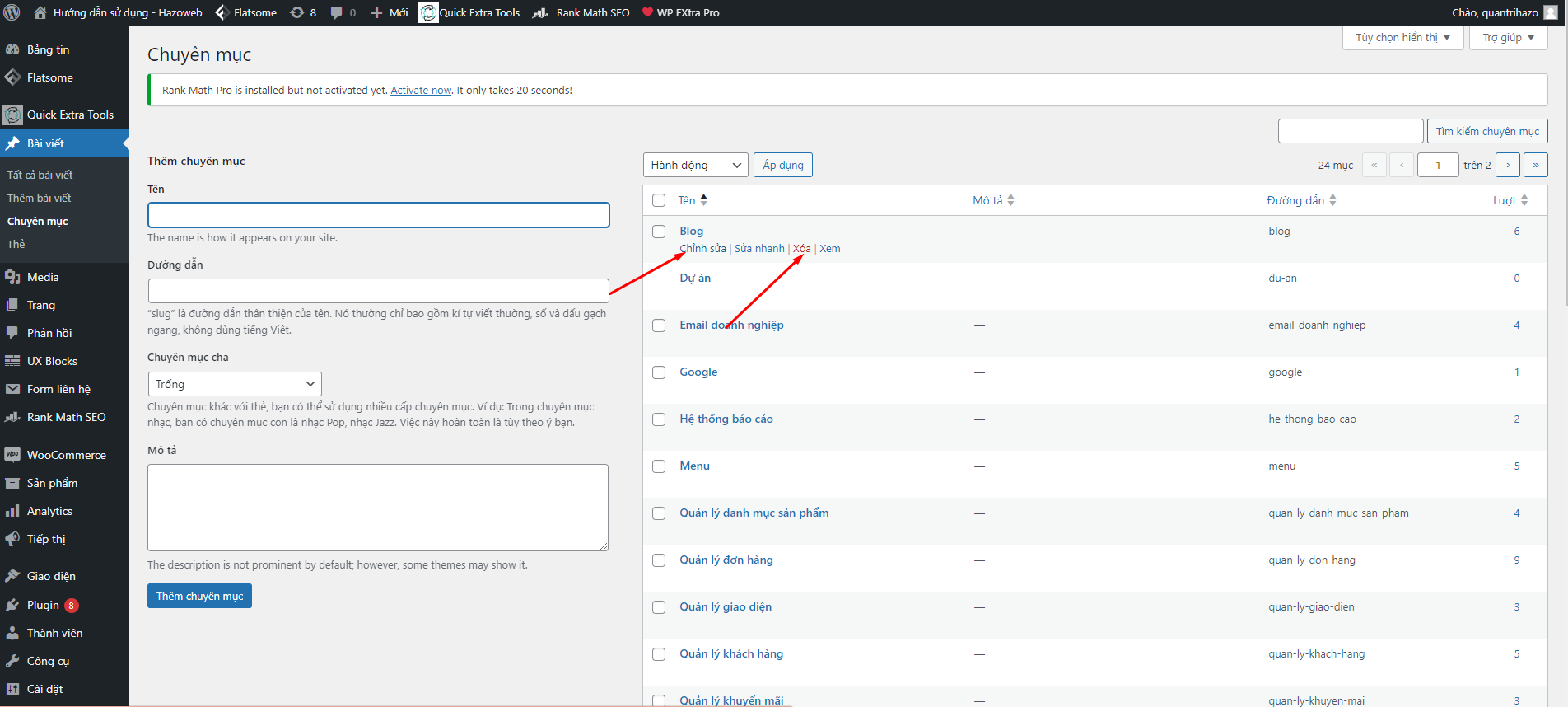Click the WordPress logo icon in admin bar
This screenshot has height=707, width=1568.
[12, 12]
